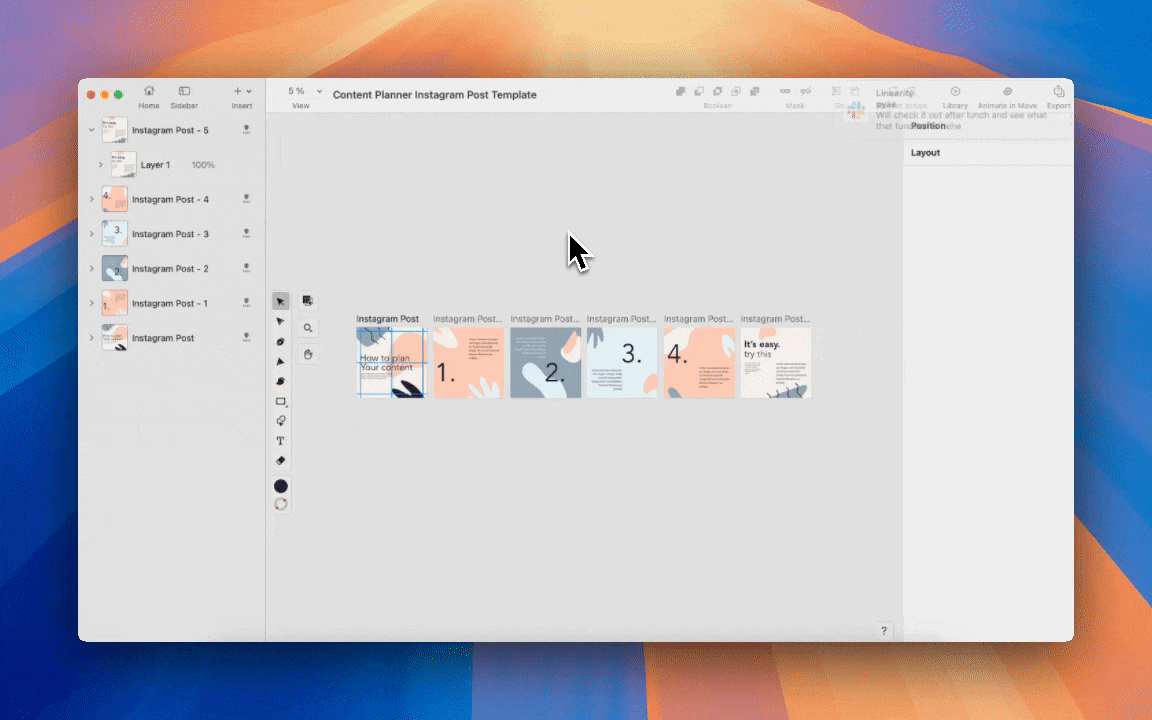
Task: Click the Instagram Post - 1 layer thumbnail
Action: click(115, 303)
